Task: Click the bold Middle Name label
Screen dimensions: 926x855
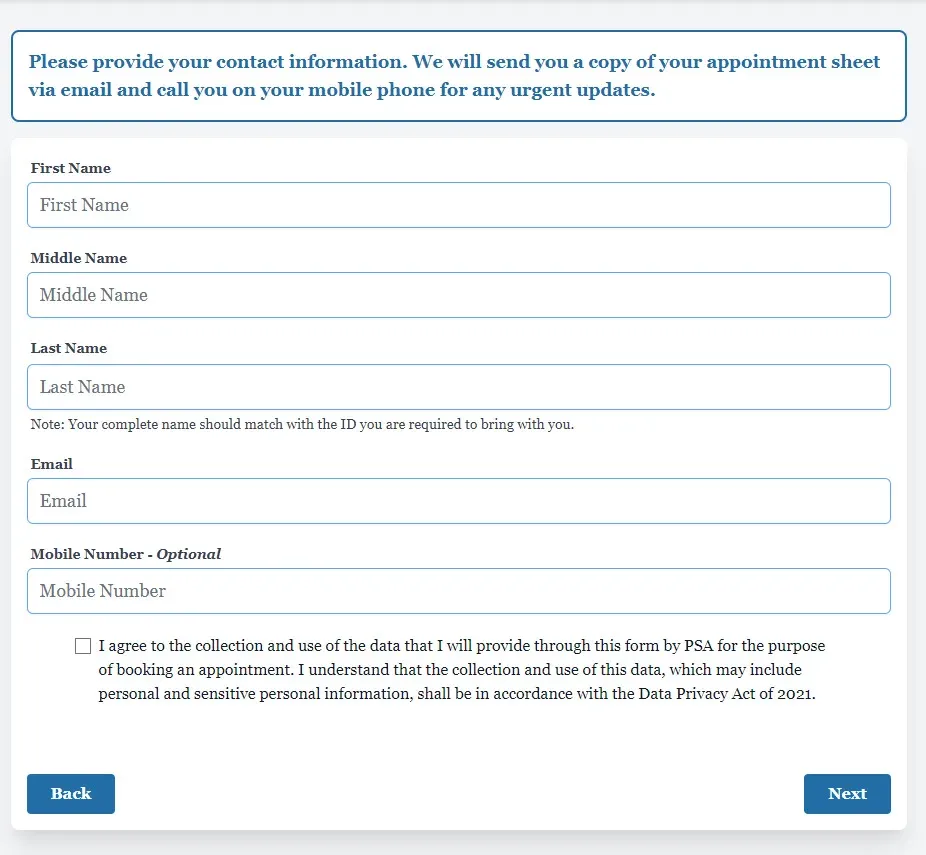Action: tap(79, 258)
